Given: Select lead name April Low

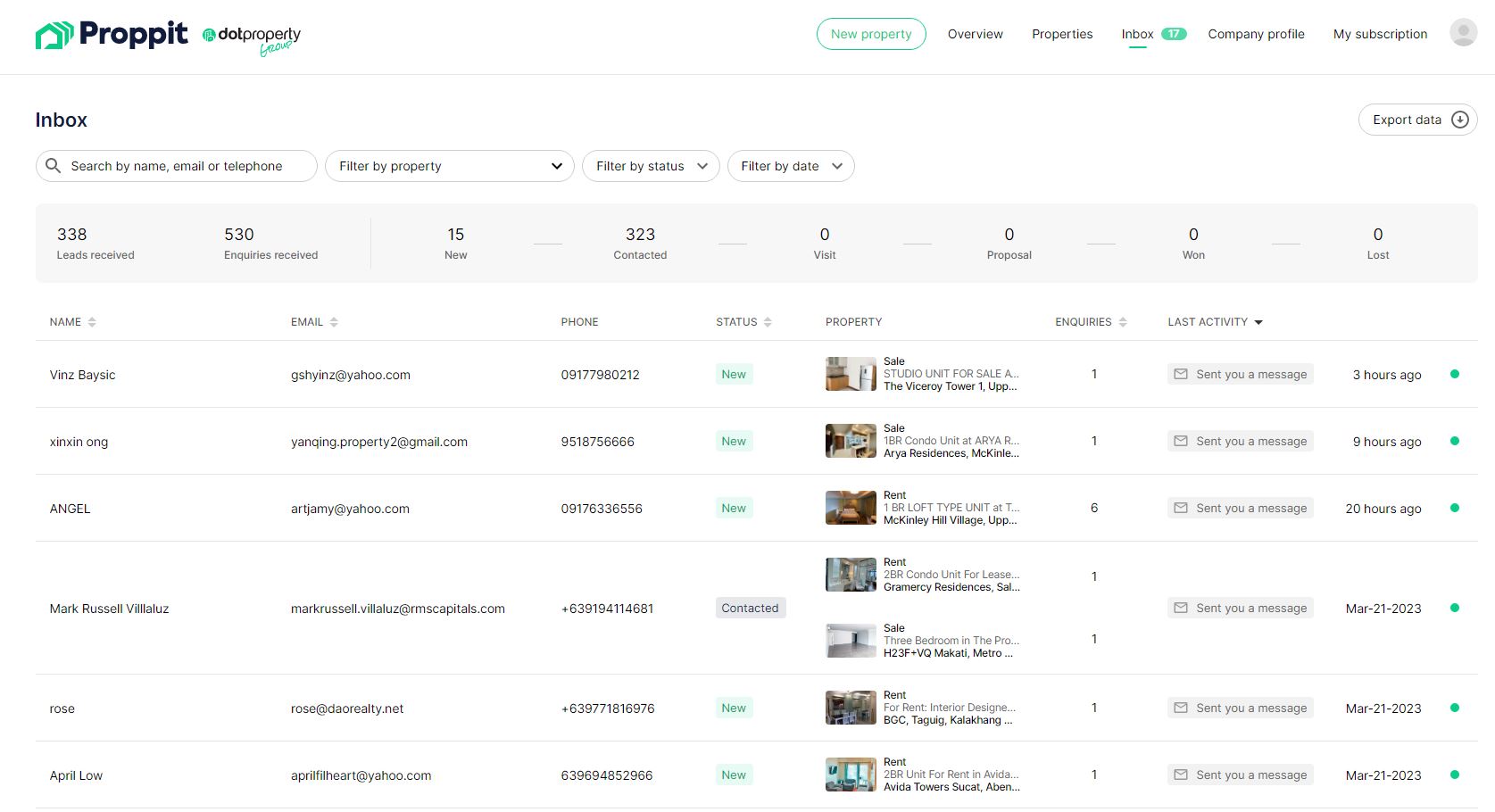Looking at the screenshot, I should 76,775.
